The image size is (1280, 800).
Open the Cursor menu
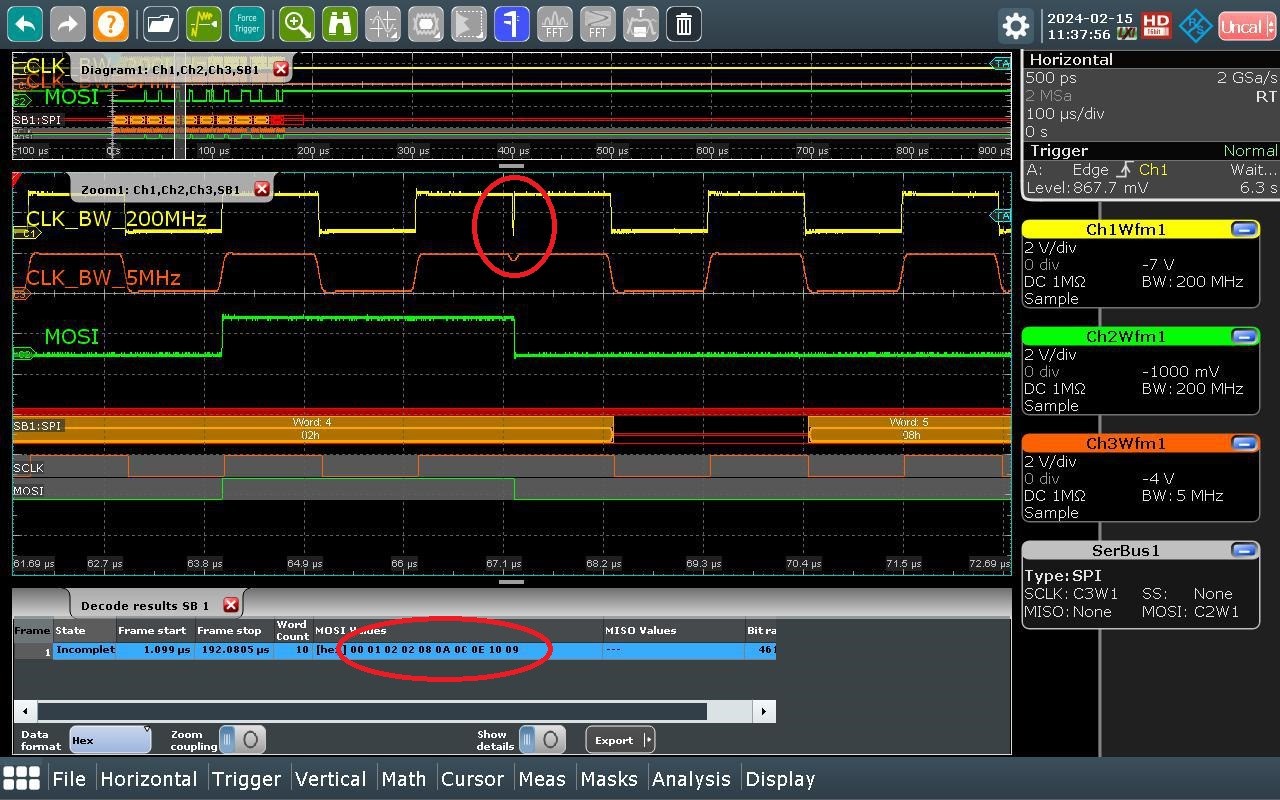[x=472, y=779]
